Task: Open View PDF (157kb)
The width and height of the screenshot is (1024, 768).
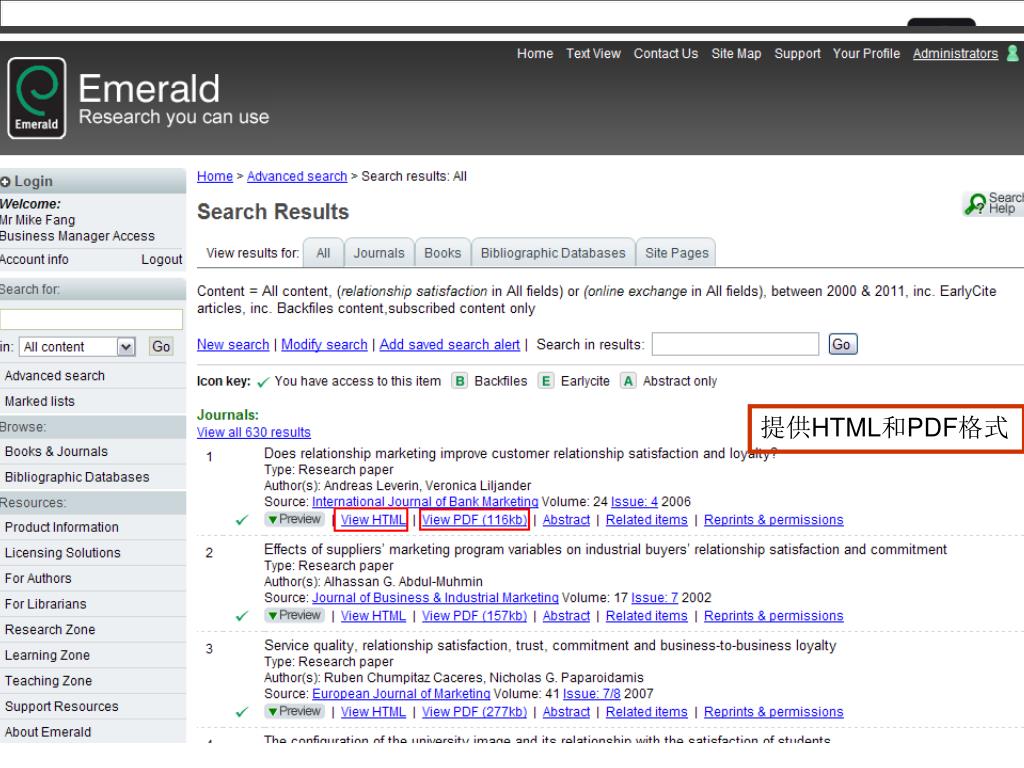Action: coord(474,616)
